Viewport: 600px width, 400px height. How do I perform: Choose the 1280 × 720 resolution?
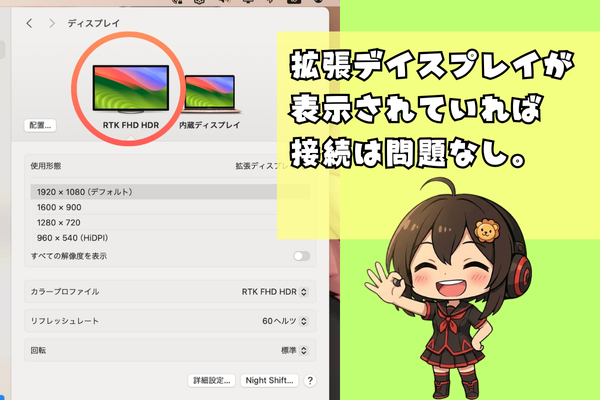tap(170, 222)
